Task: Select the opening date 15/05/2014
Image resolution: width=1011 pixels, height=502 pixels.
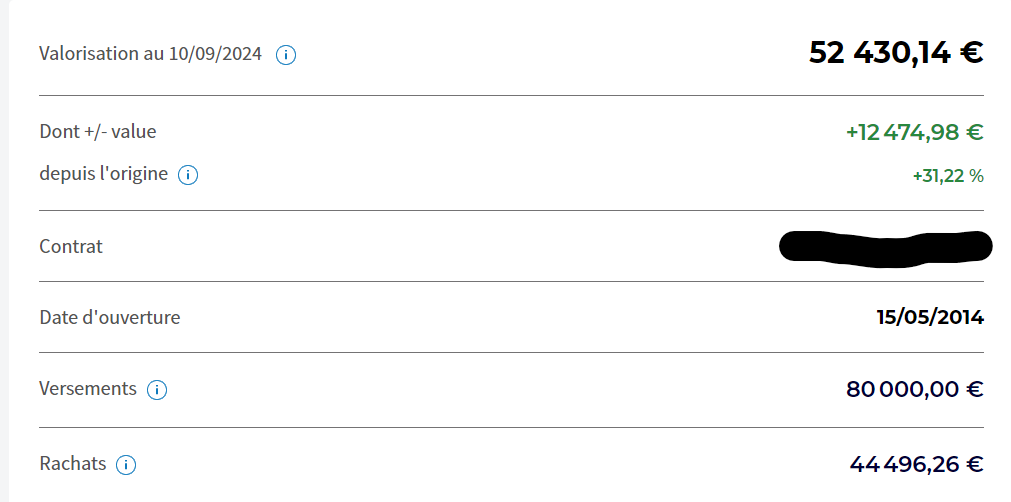Action: click(930, 317)
